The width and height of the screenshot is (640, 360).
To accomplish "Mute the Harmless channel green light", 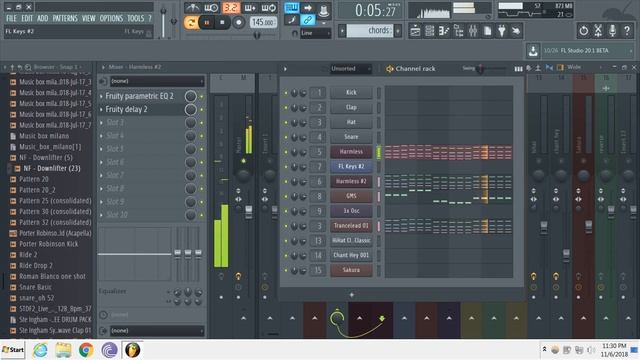I will 286,152.
